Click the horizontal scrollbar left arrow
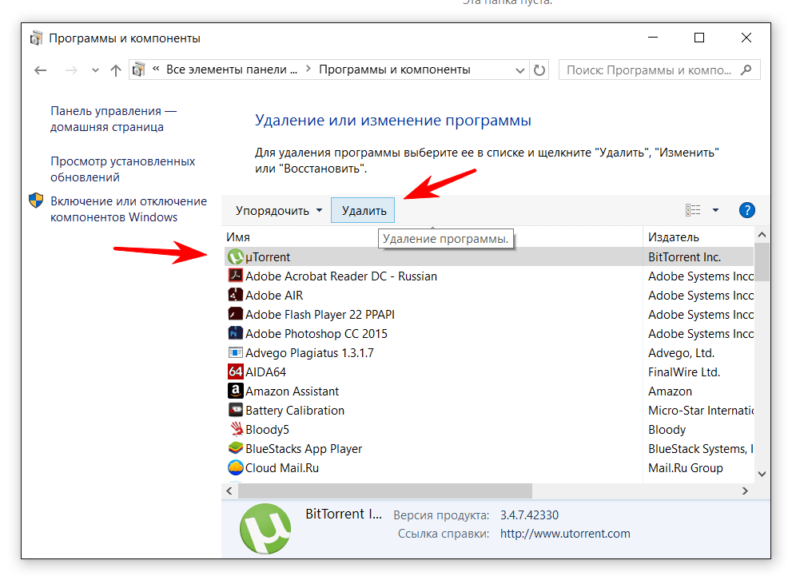The height and width of the screenshot is (588, 800). coord(230,491)
